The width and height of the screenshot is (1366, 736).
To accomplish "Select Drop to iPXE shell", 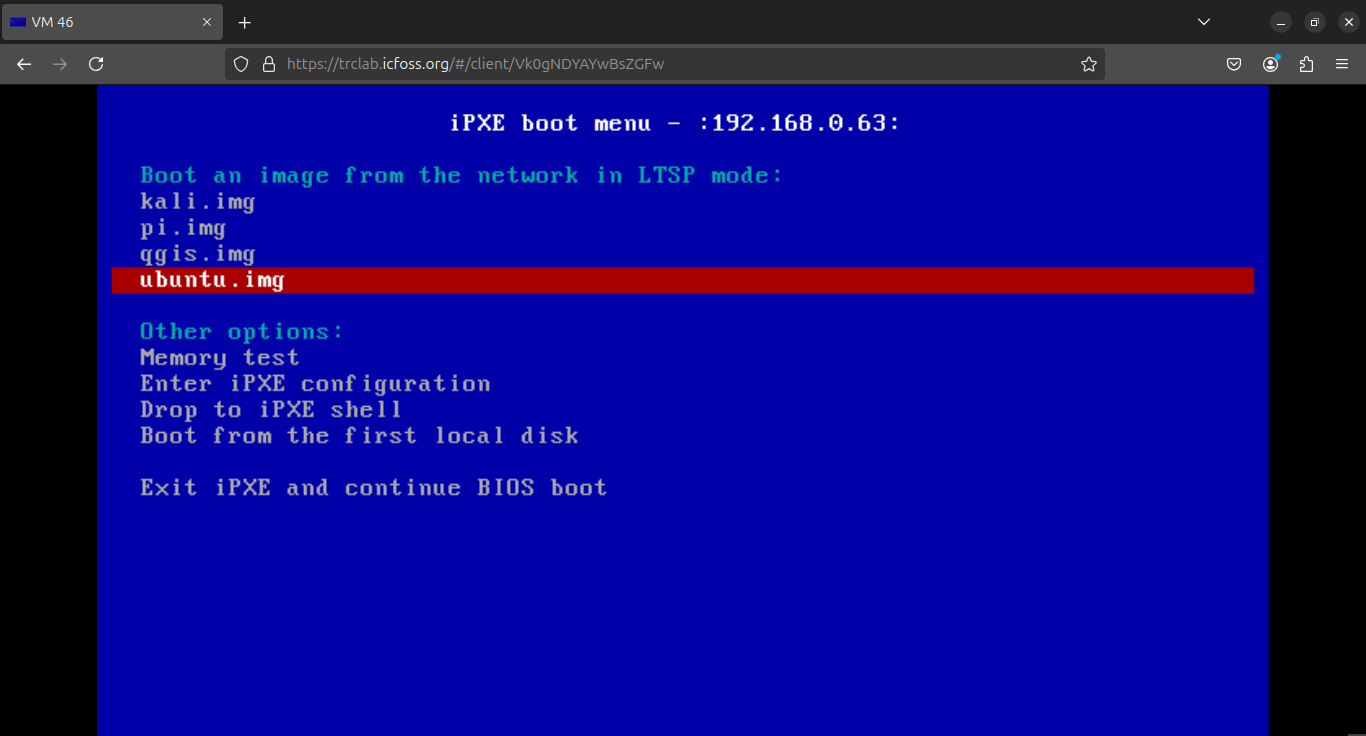I will click(270, 410).
